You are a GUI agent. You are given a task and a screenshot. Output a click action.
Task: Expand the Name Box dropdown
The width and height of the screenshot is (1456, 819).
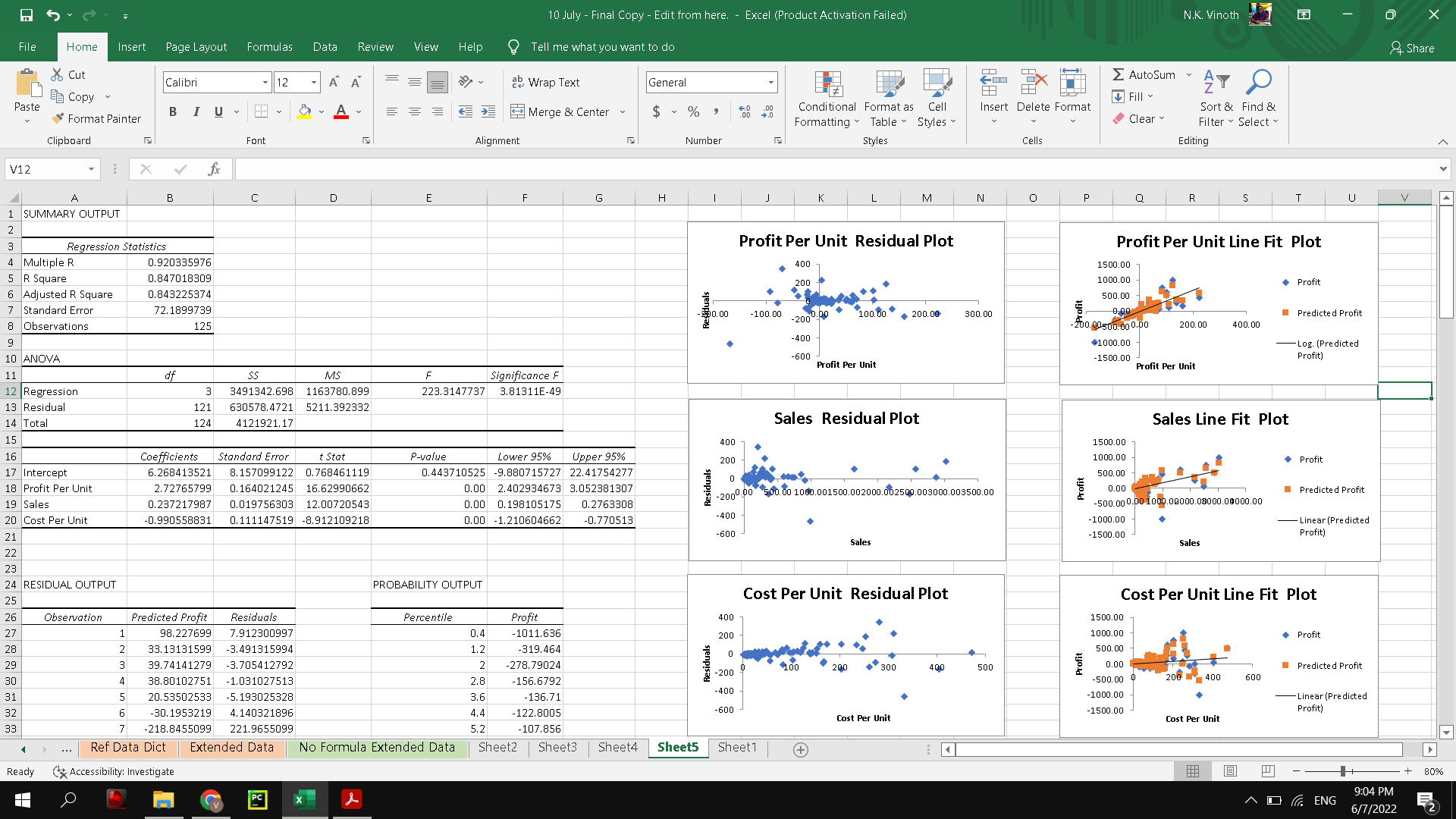(91, 169)
